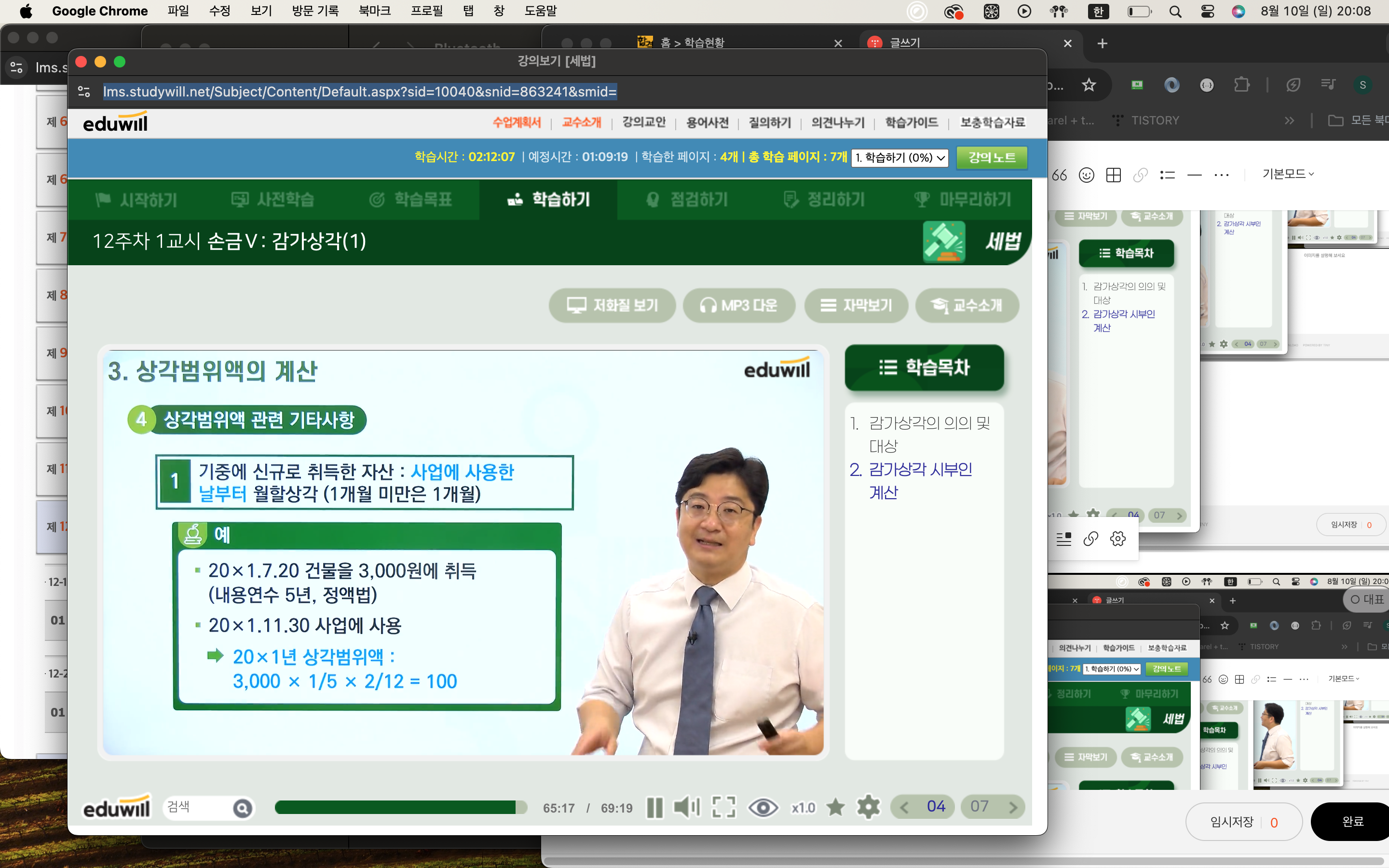1389x868 pixels.
Task: Click 임시저장 button at bottom right
Action: [1244, 822]
